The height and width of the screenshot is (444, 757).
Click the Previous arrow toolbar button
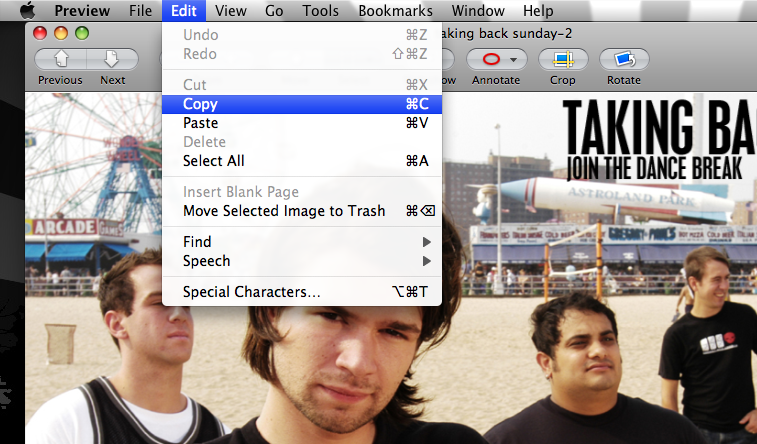pyautogui.click(x=60, y=59)
